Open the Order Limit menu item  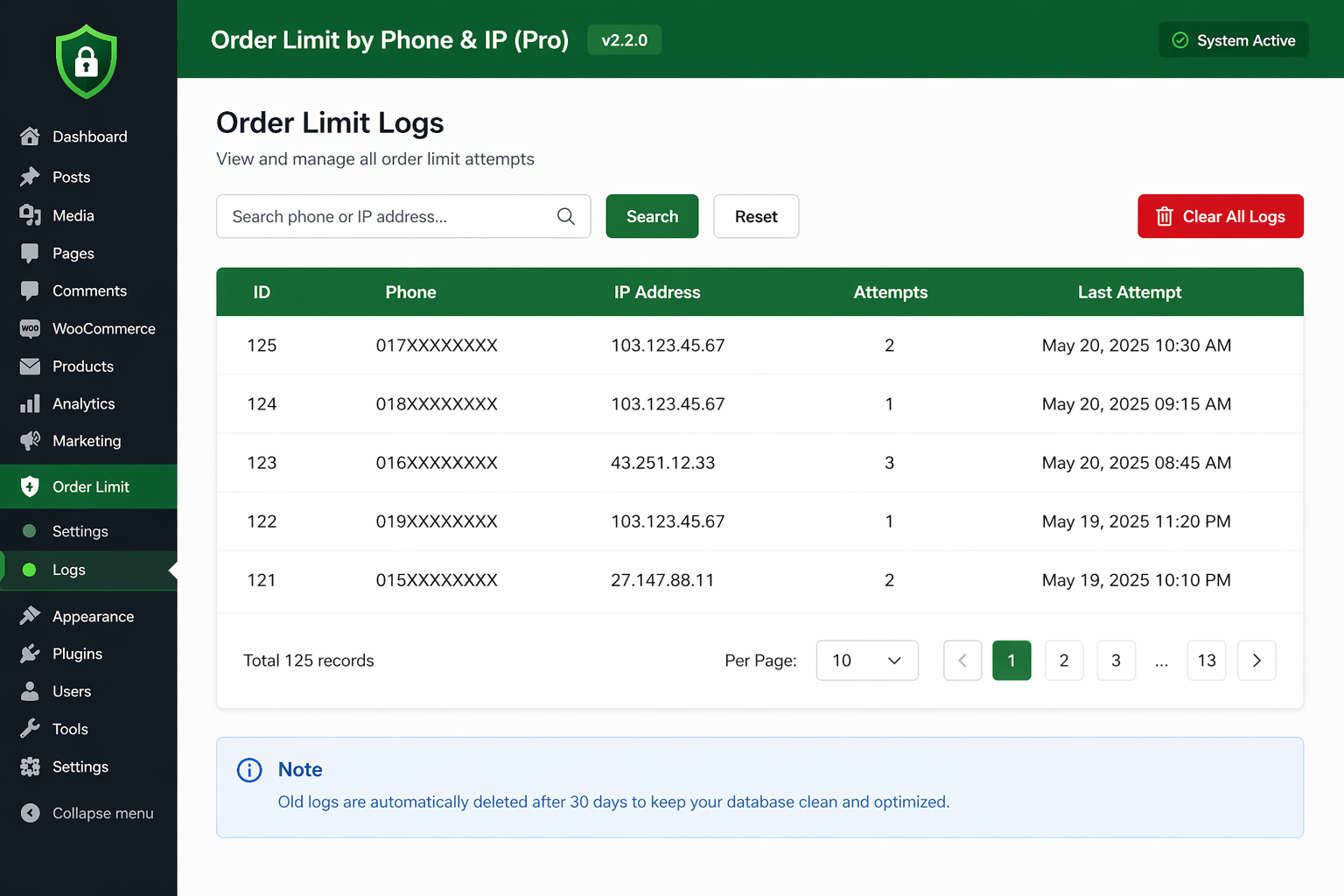(90, 486)
